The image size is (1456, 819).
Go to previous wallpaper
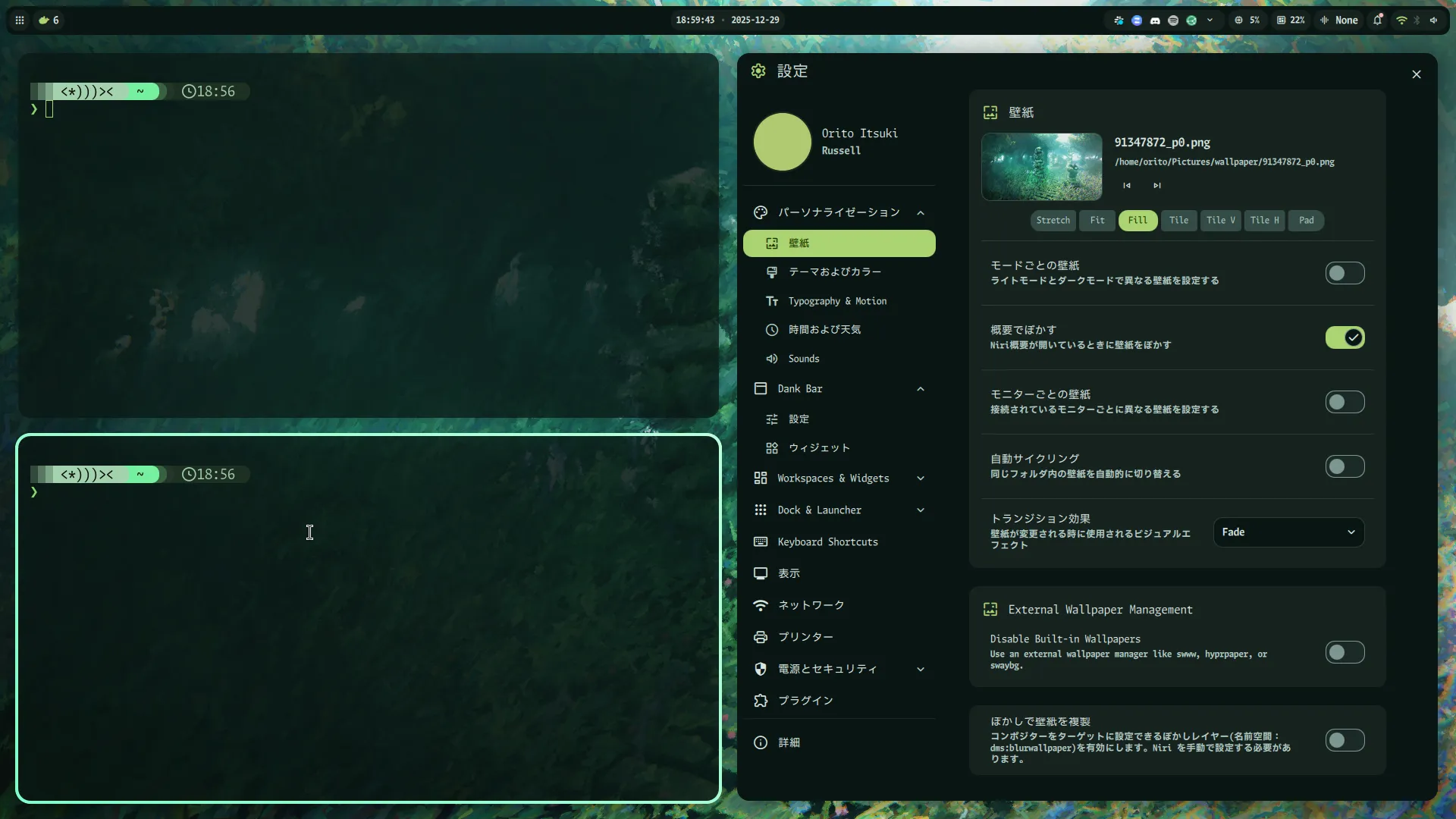(1127, 186)
